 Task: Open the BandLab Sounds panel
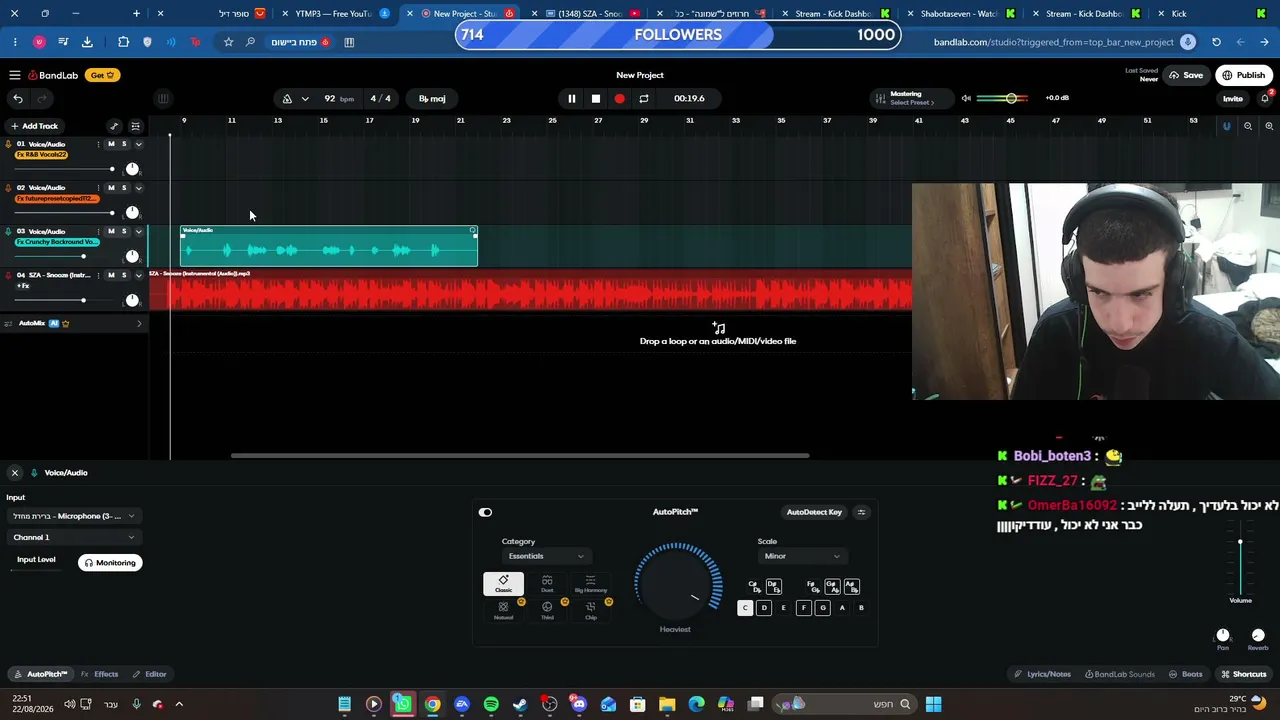tap(1119, 674)
